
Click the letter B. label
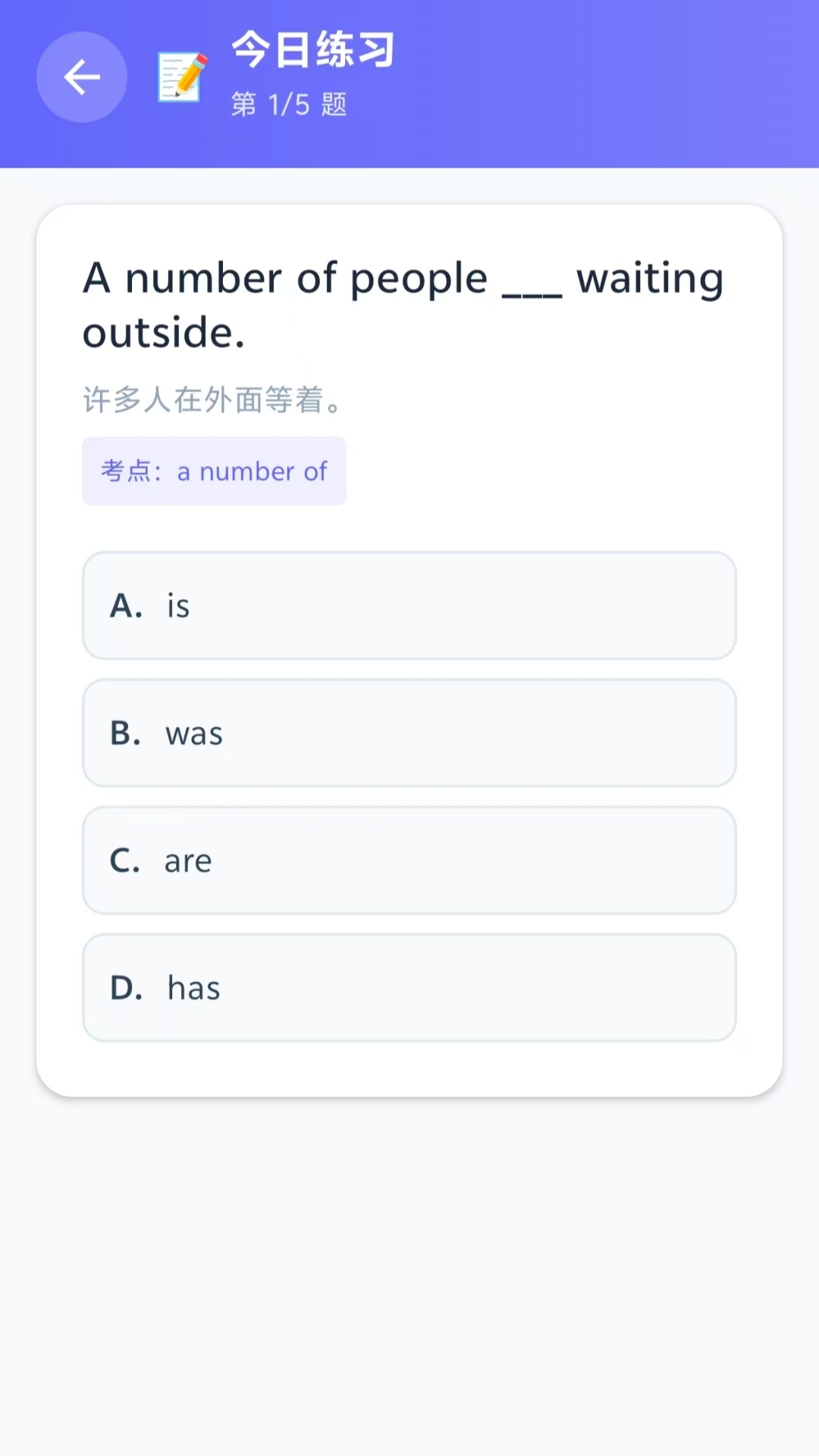[126, 733]
